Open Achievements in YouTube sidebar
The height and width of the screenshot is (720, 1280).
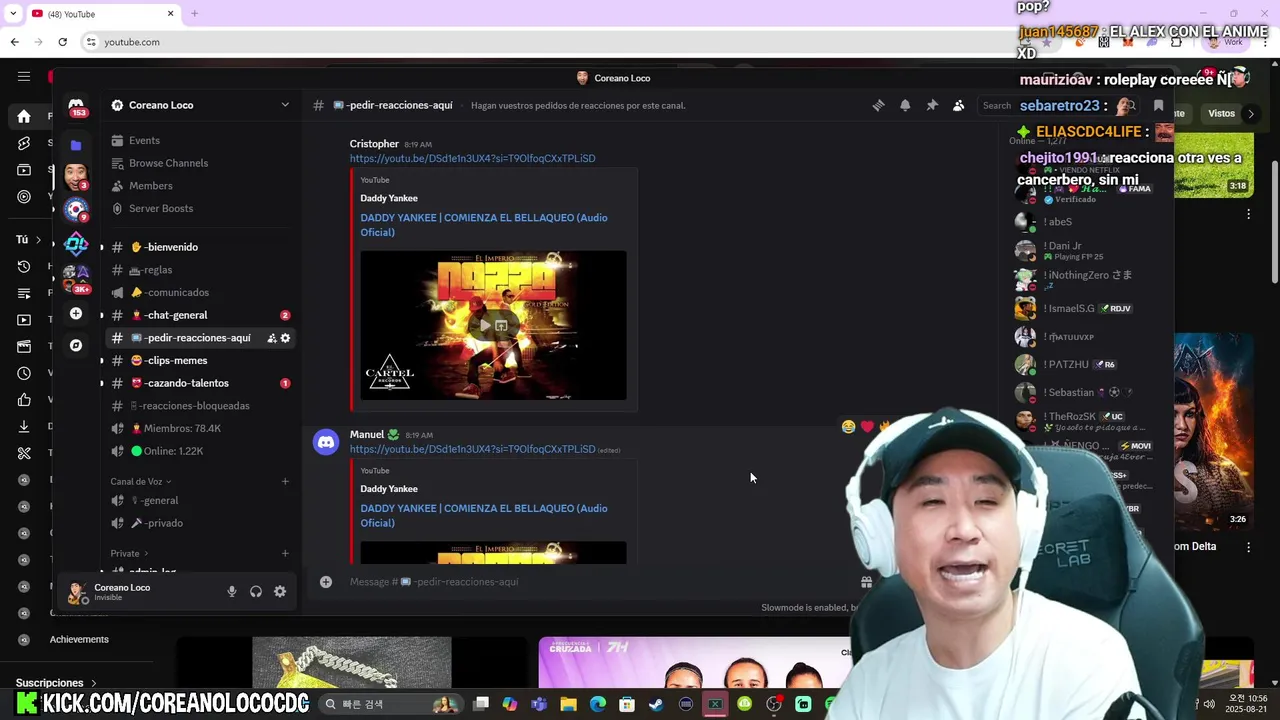click(x=79, y=639)
